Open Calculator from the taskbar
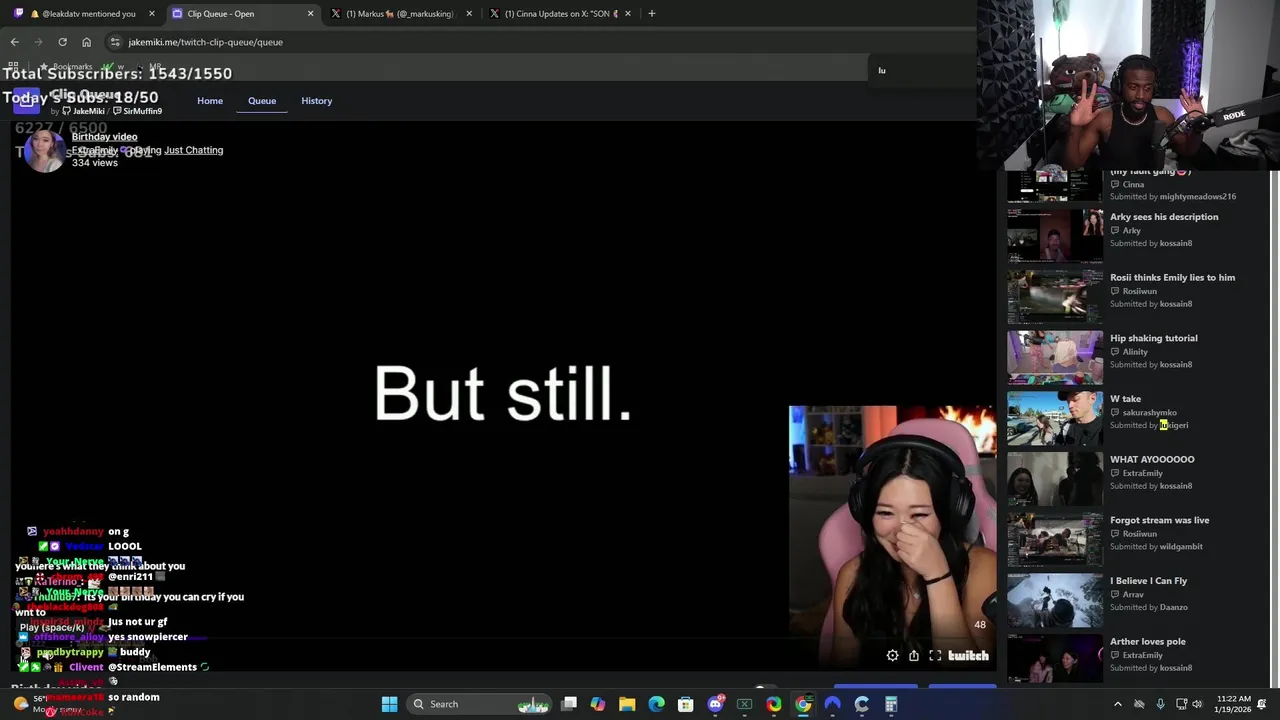The image size is (1280, 720). 891,704
